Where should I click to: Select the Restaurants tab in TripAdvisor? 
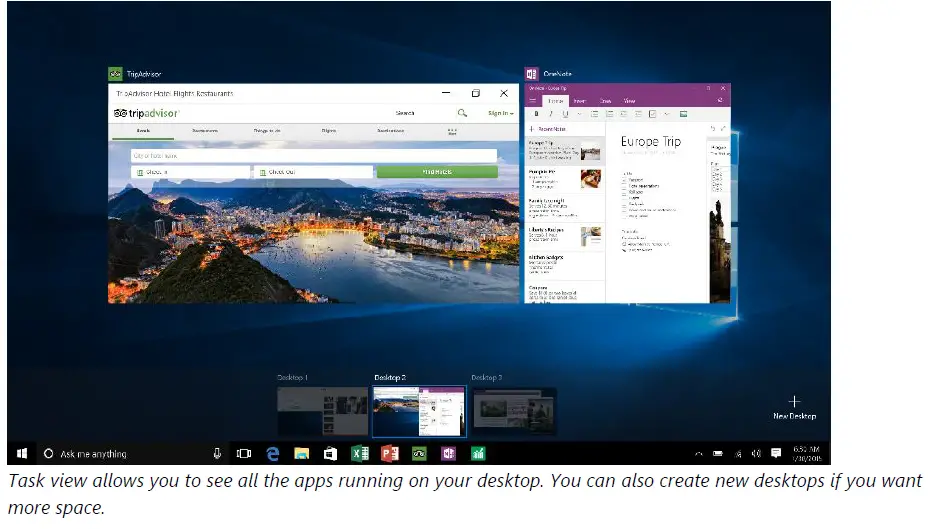pos(205,131)
